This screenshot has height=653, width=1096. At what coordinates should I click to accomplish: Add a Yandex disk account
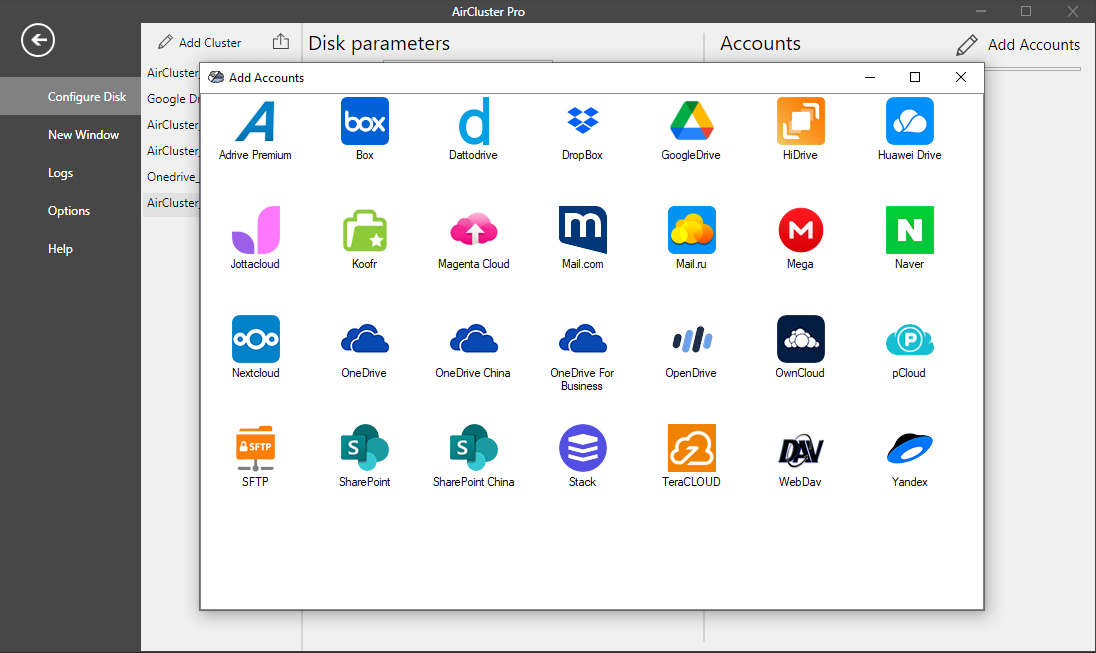[x=909, y=449]
